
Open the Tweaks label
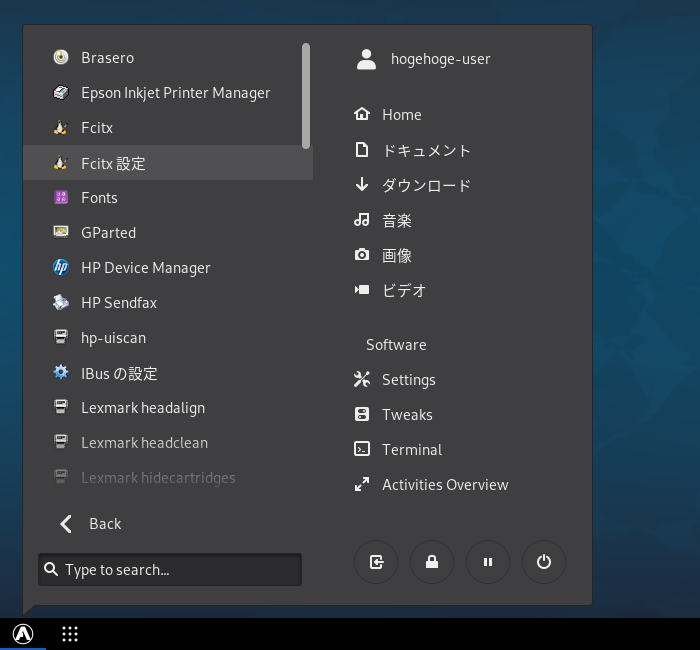pos(407,415)
